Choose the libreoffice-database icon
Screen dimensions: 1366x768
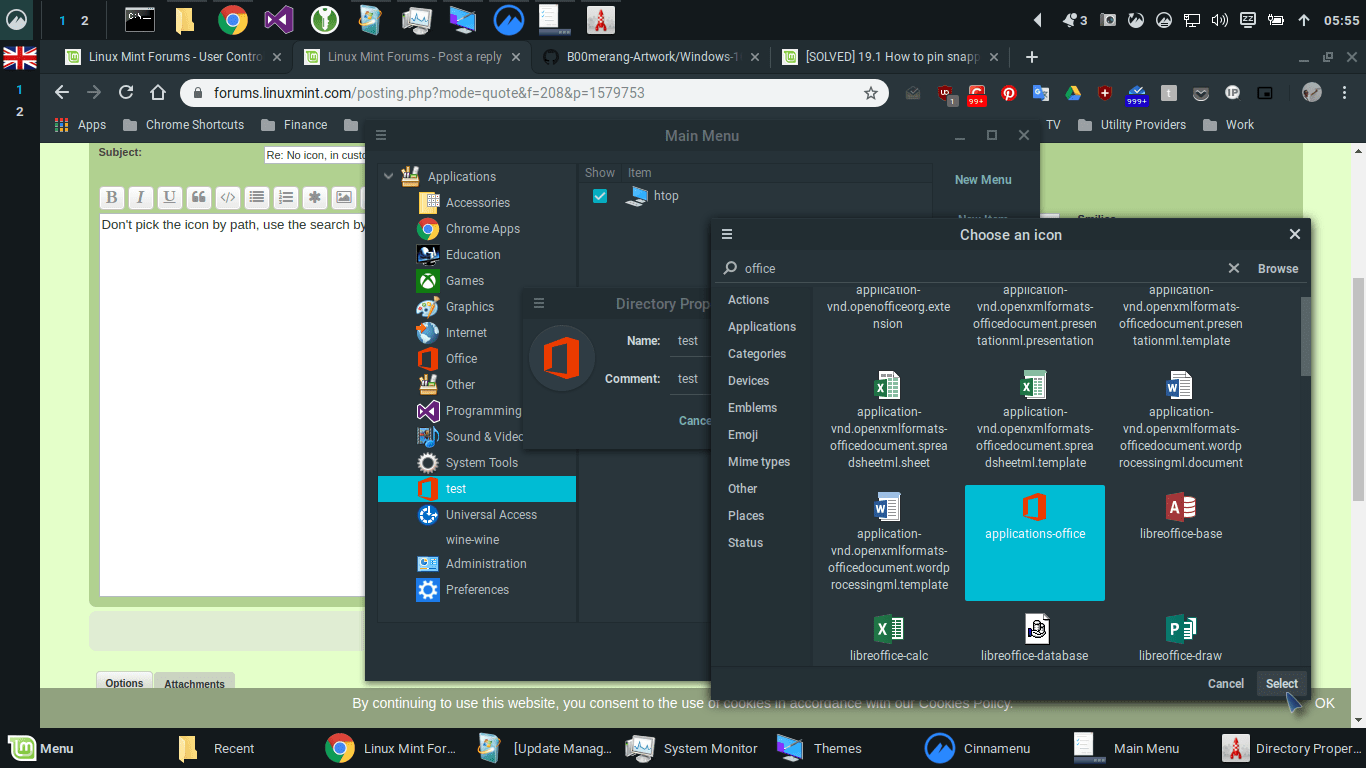1035,638
